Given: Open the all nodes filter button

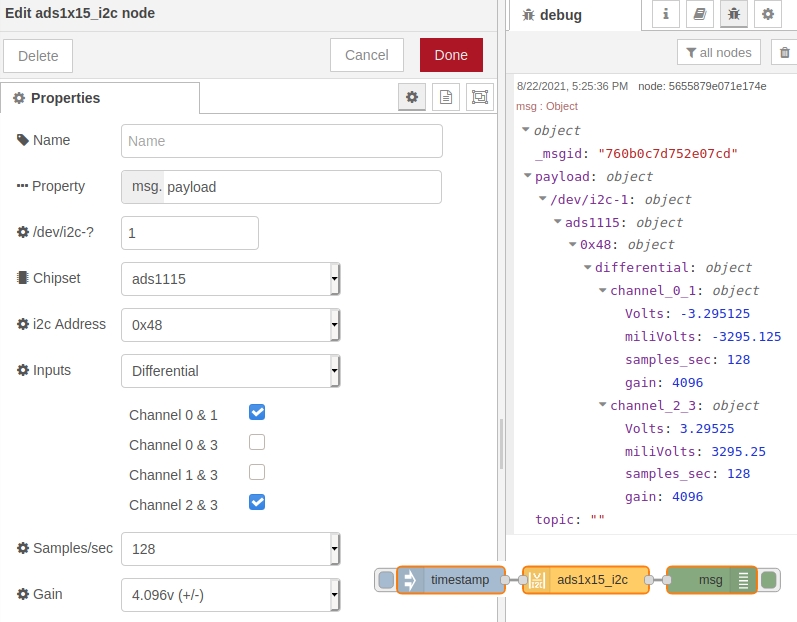Looking at the screenshot, I should [719, 52].
